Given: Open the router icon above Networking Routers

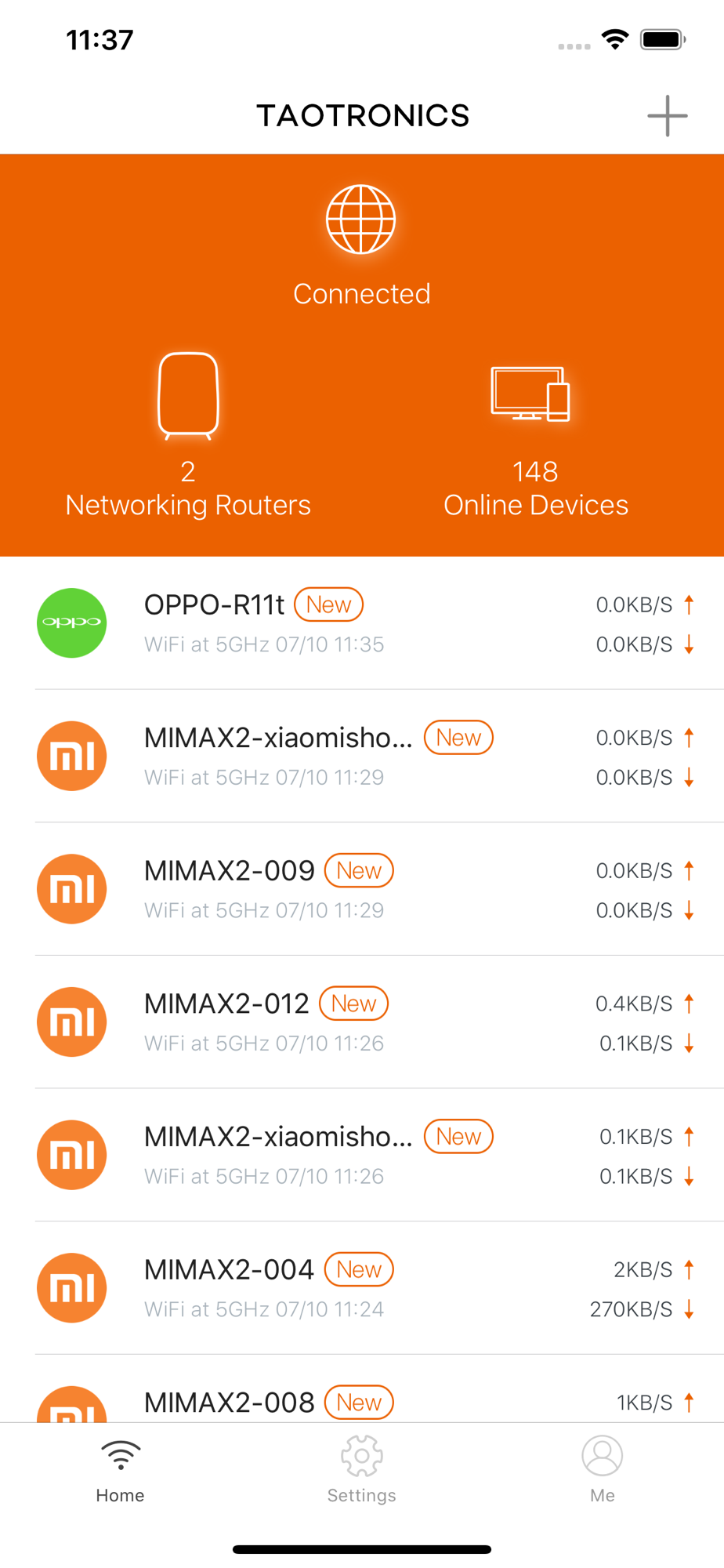Looking at the screenshot, I should (x=188, y=396).
